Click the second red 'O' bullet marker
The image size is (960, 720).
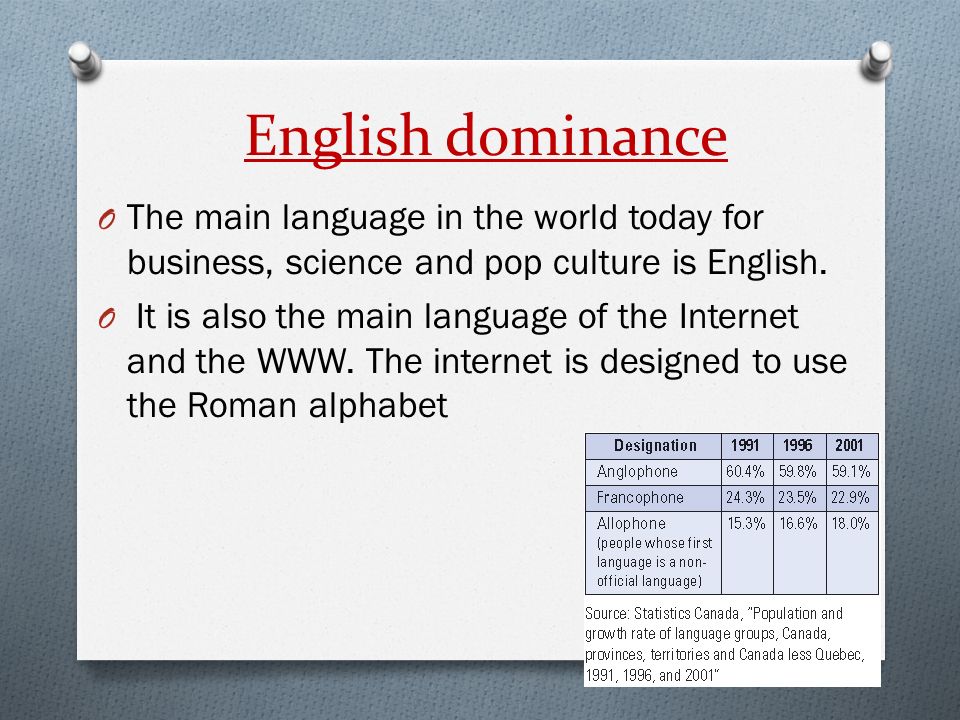click(107, 319)
